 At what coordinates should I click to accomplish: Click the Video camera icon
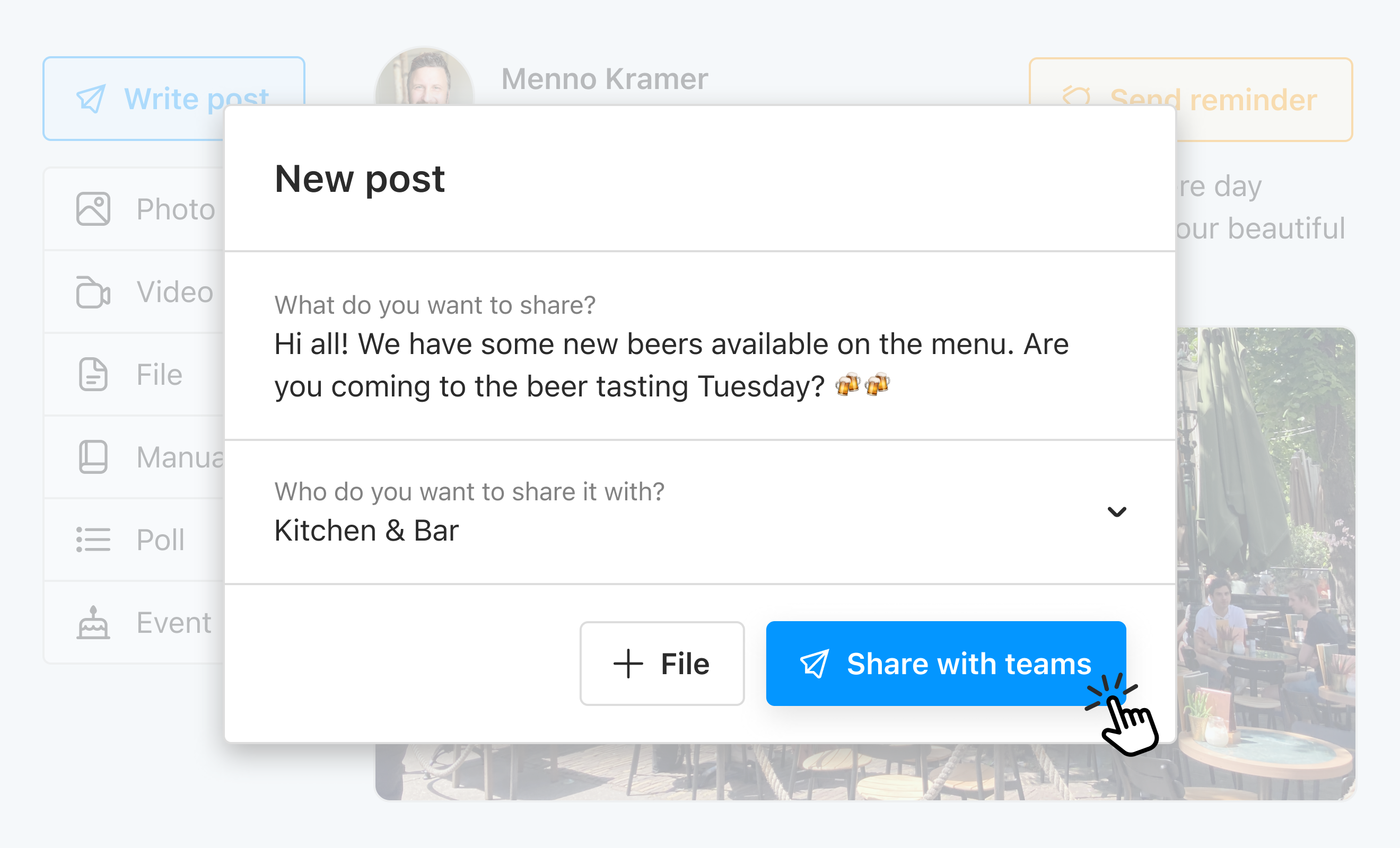[93, 292]
